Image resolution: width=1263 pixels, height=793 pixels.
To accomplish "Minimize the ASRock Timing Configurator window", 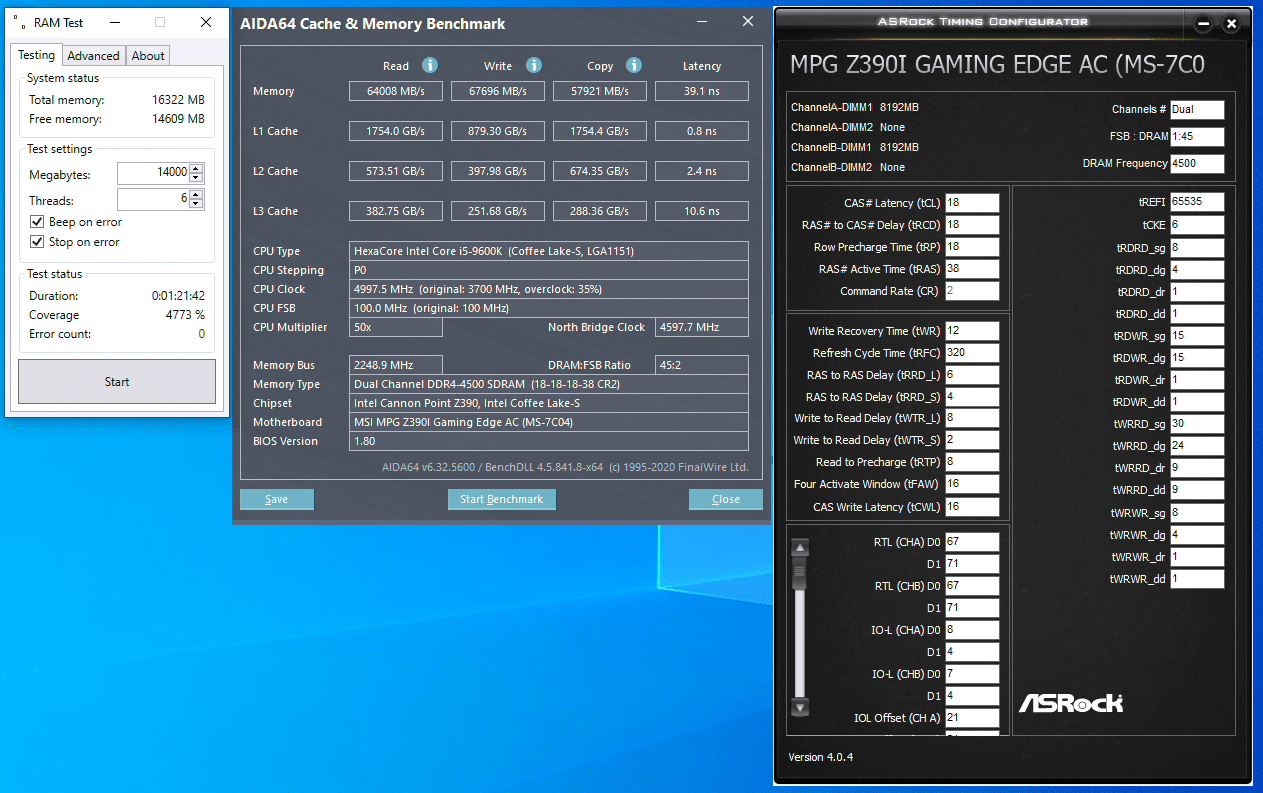I will click(1204, 24).
